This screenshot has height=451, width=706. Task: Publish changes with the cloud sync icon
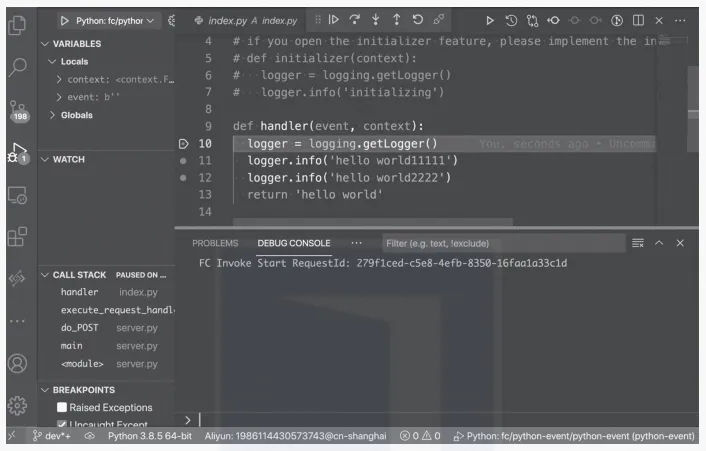pyautogui.click(x=90, y=436)
